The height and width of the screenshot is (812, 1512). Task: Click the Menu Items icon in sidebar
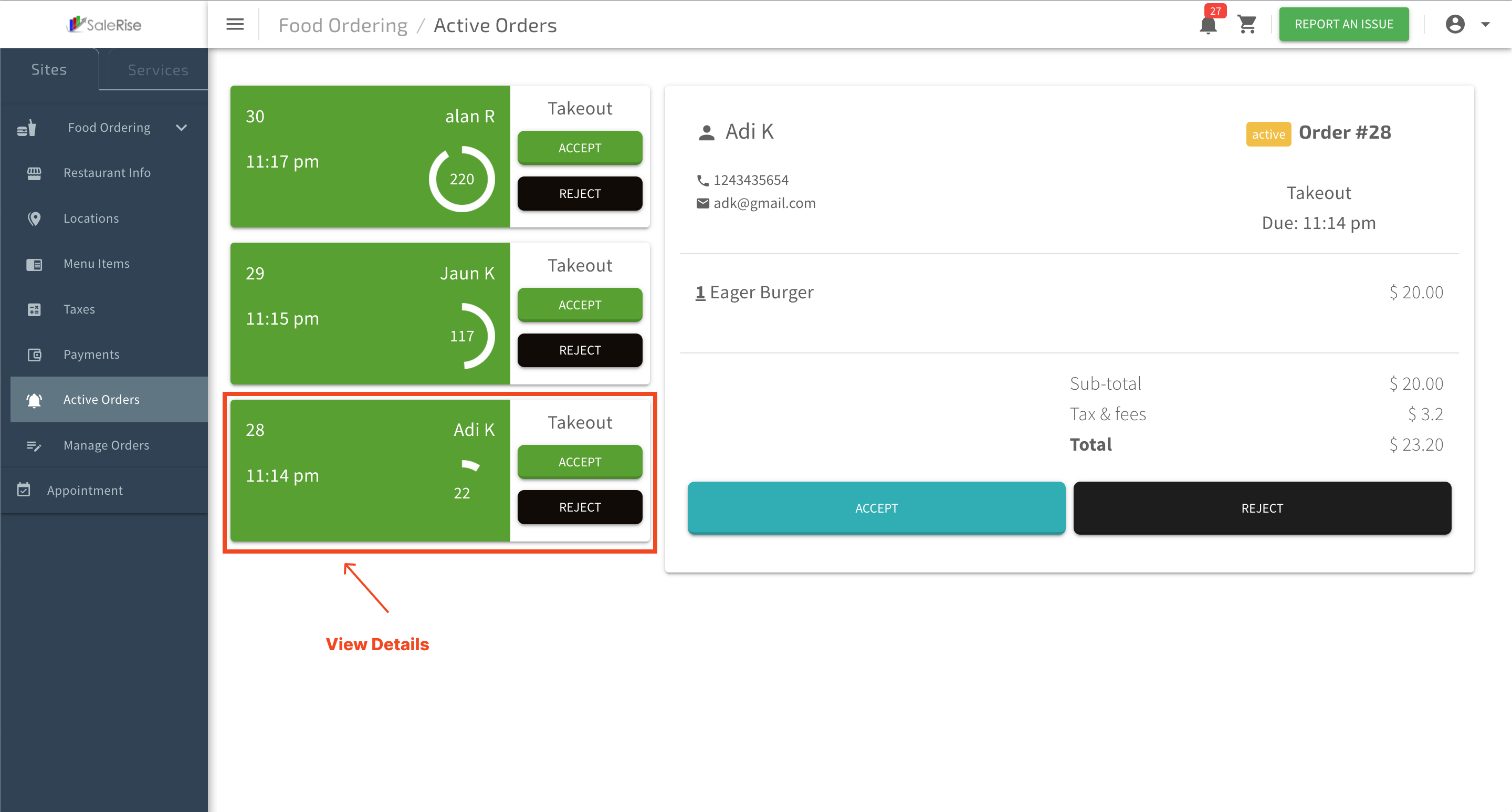(34, 264)
